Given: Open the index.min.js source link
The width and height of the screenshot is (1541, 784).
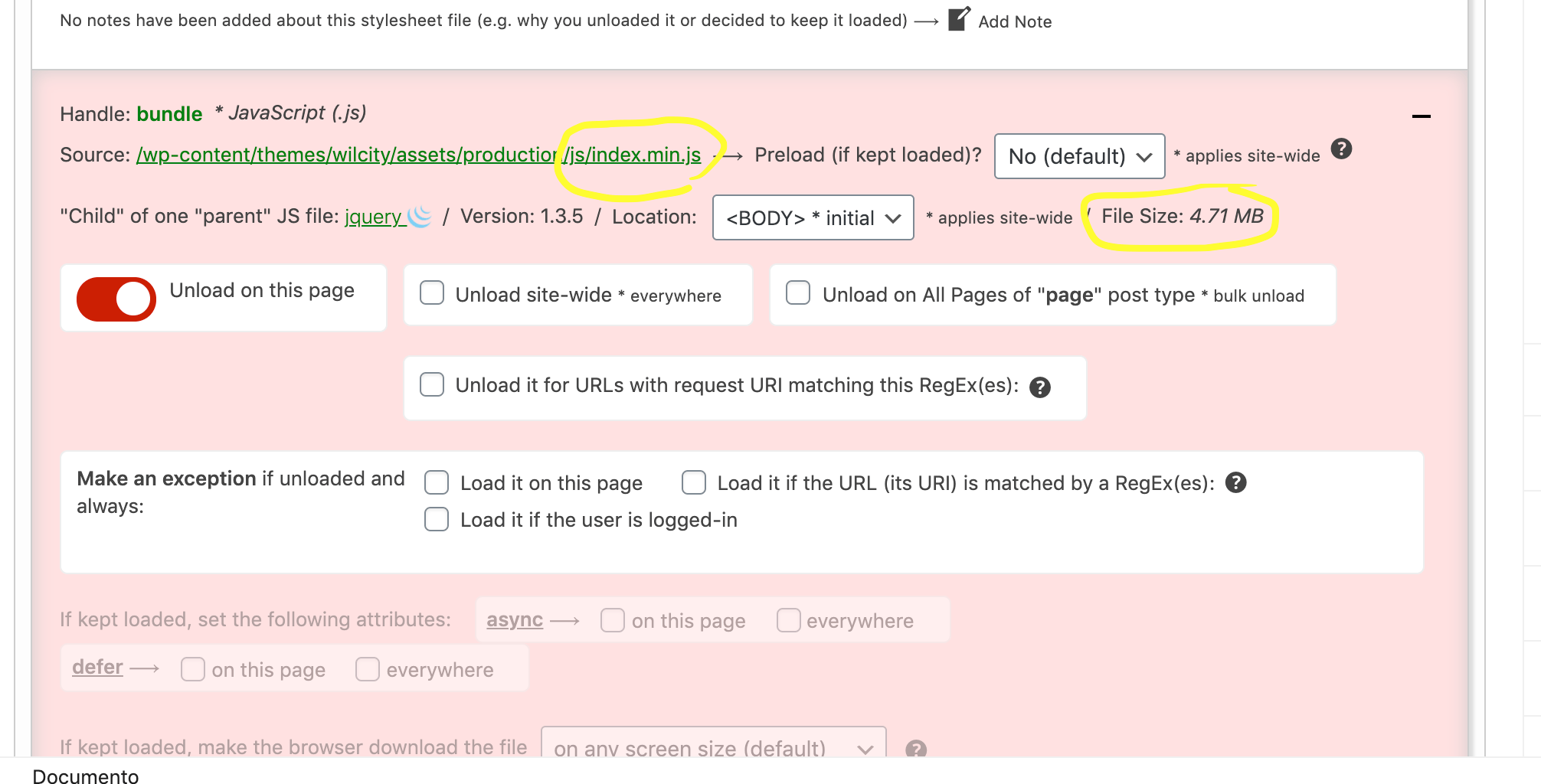Looking at the screenshot, I should (x=418, y=155).
